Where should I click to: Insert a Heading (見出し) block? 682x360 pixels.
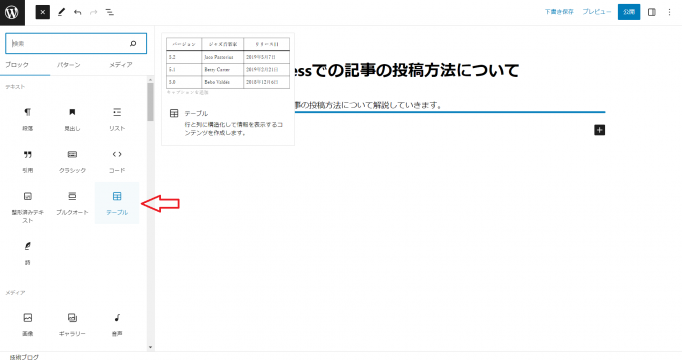click(72, 119)
